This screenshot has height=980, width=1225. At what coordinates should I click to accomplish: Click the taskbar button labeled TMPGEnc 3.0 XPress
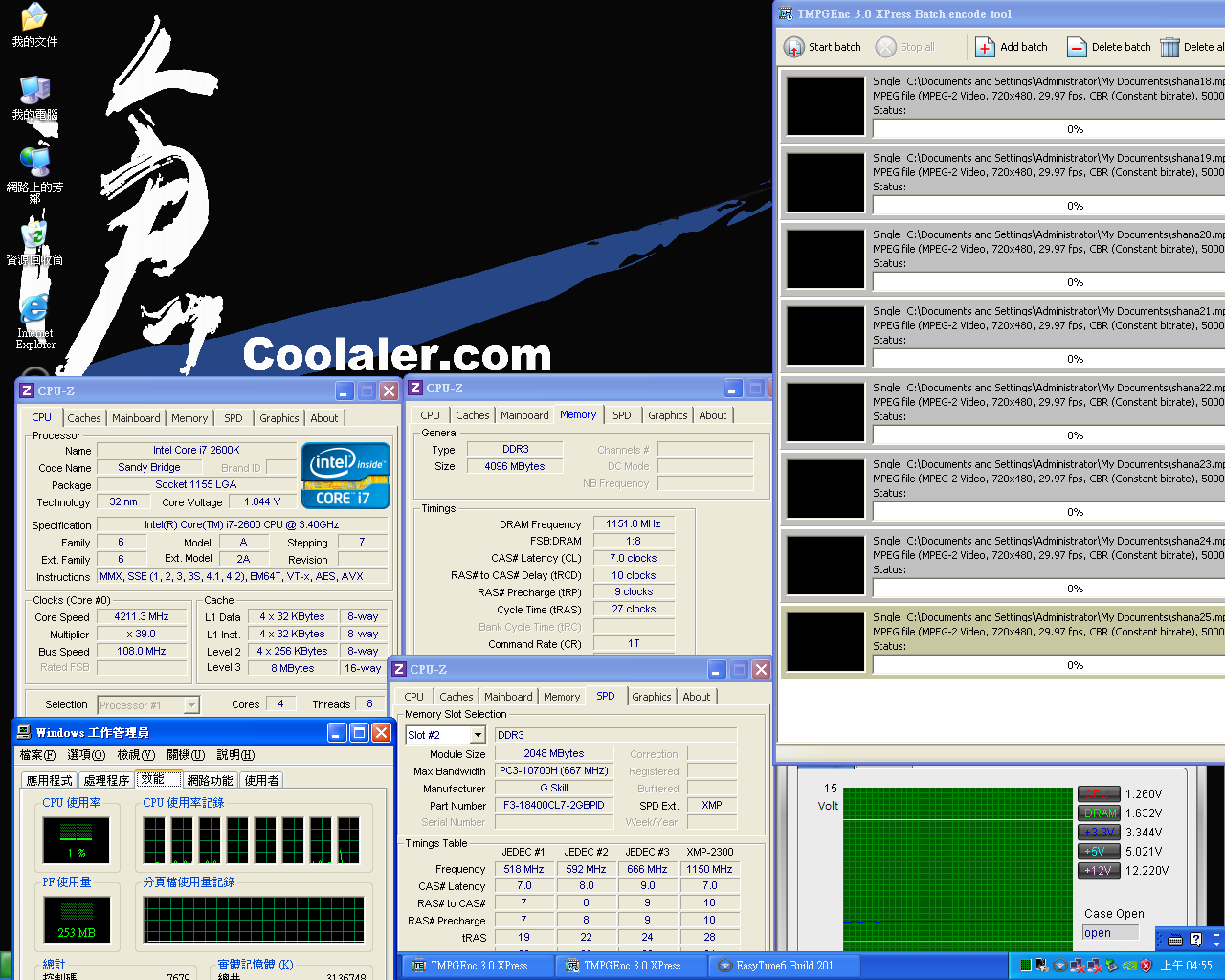(x=478, y=966)
